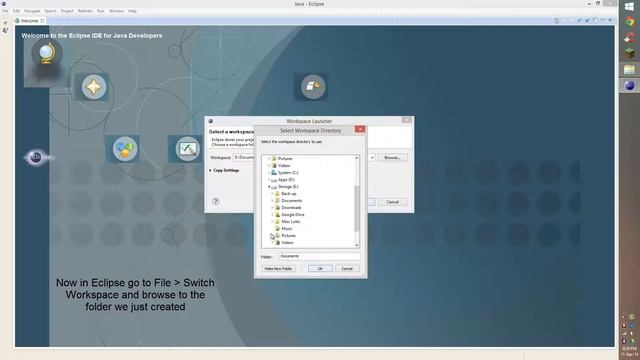Image resolution: width=640 pixels, height=360 pixels.
Task: Switch to Eclipse via its taskbar icon
Action: (x=629, y=85)
